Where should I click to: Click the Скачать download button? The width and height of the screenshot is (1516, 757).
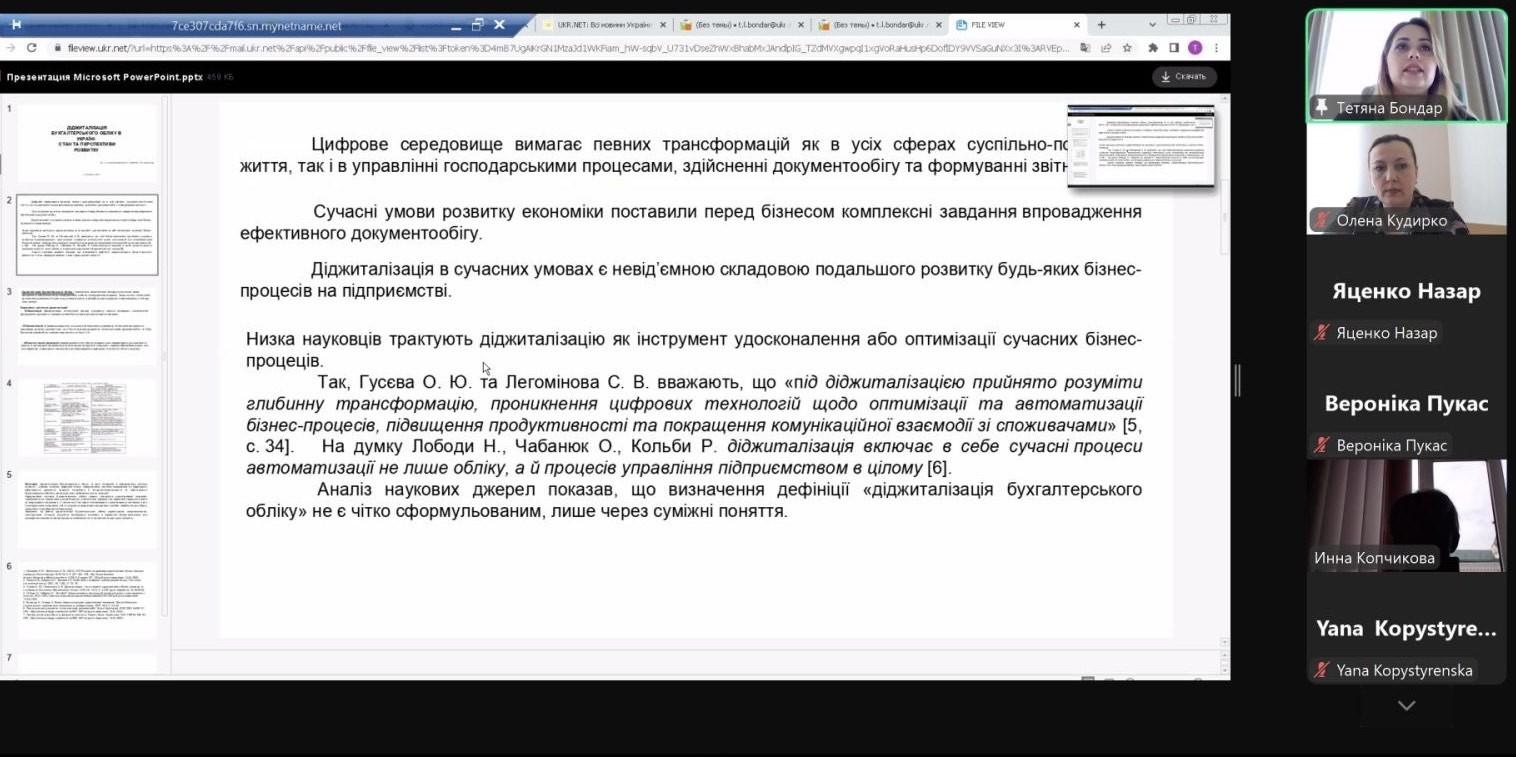click(x=1183, y=77)
